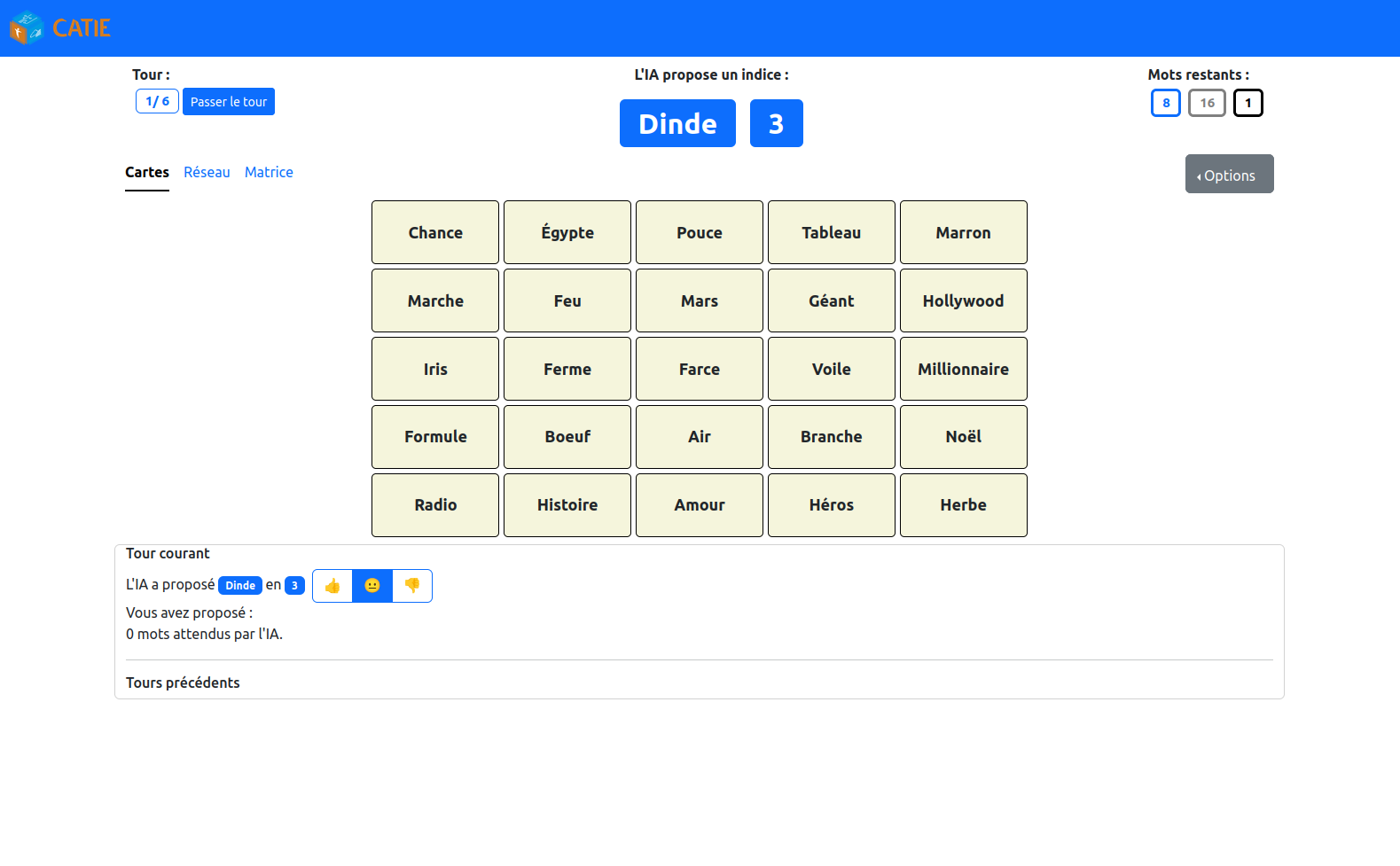Image resolution: width=1400 pixels, height=866 pixels.
Task: Switch to the Matrice tab
Action: 269,172
